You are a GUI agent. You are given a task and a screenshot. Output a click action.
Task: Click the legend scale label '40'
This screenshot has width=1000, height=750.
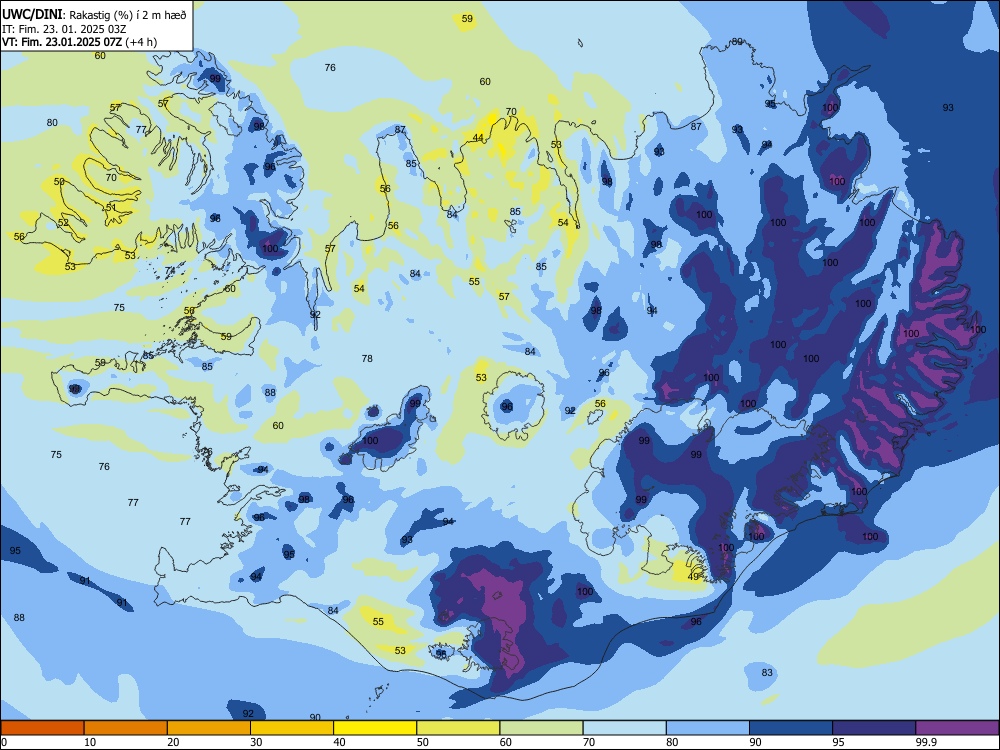coord(339,742)
